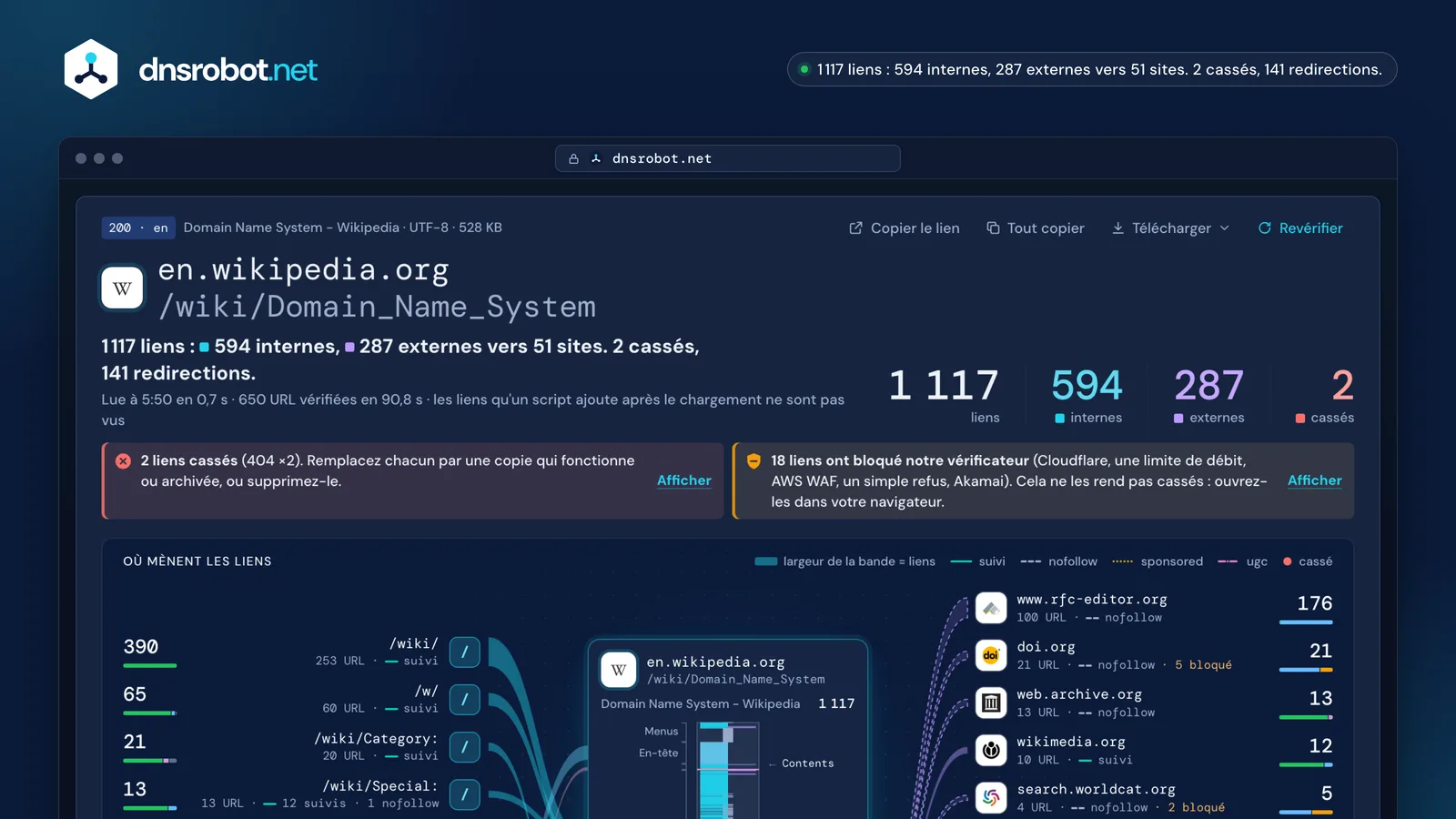Click the 287 externes counter
Viewport: 1456px width, 819px height.
[1208, 395]
